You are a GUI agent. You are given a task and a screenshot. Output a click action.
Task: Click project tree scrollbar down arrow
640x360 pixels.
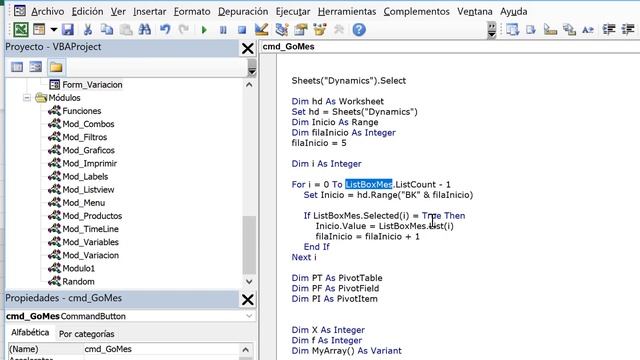(x=249, y=282)
